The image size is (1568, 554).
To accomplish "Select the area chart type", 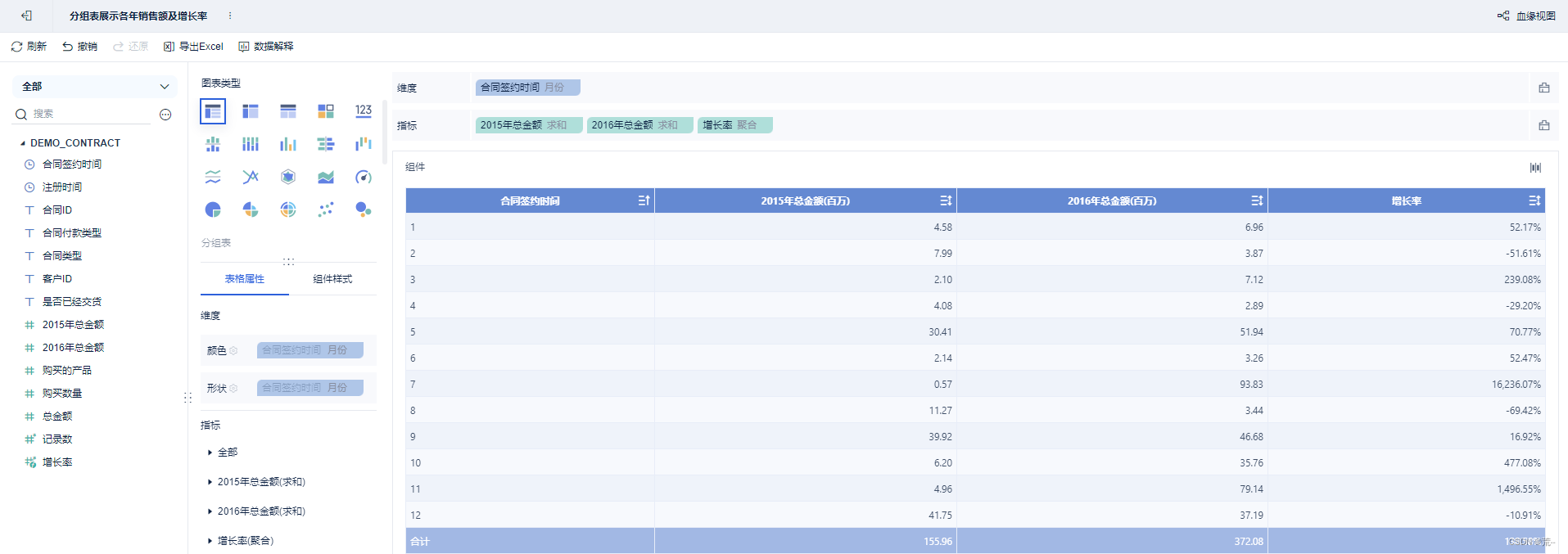I will coord(326,177).
